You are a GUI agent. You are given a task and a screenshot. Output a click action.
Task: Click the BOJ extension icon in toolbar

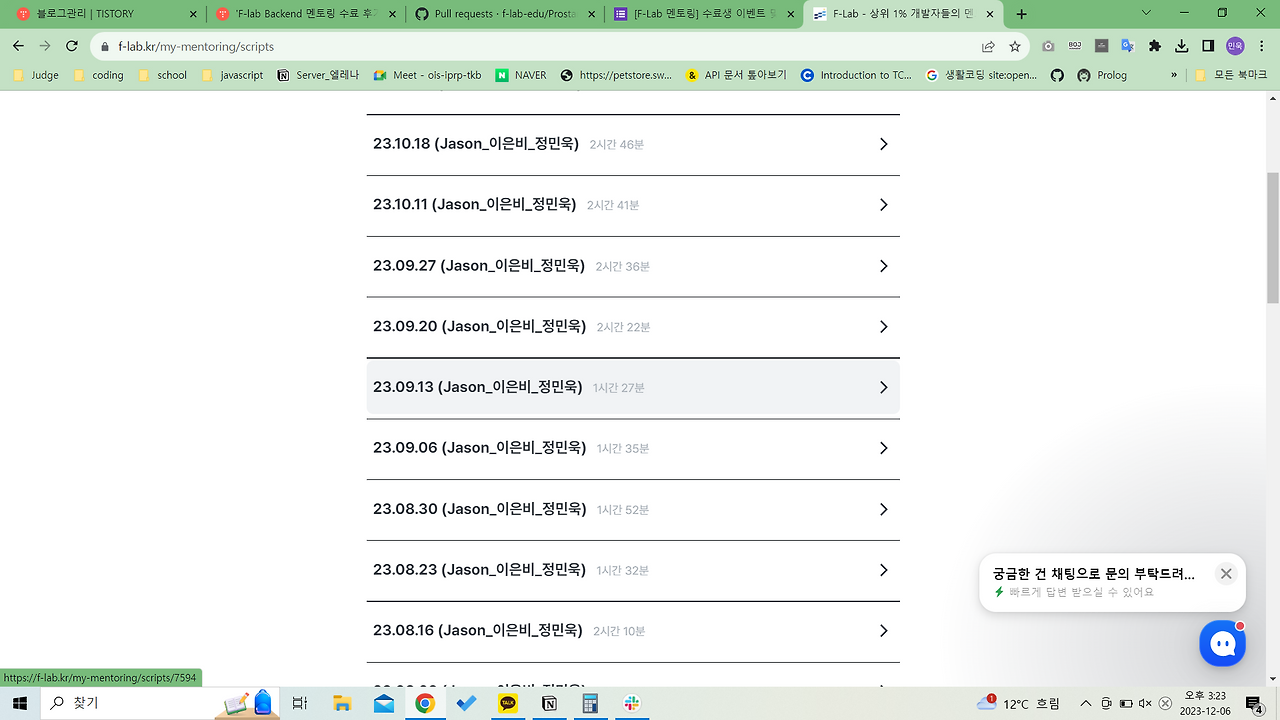coord(1075,46)
